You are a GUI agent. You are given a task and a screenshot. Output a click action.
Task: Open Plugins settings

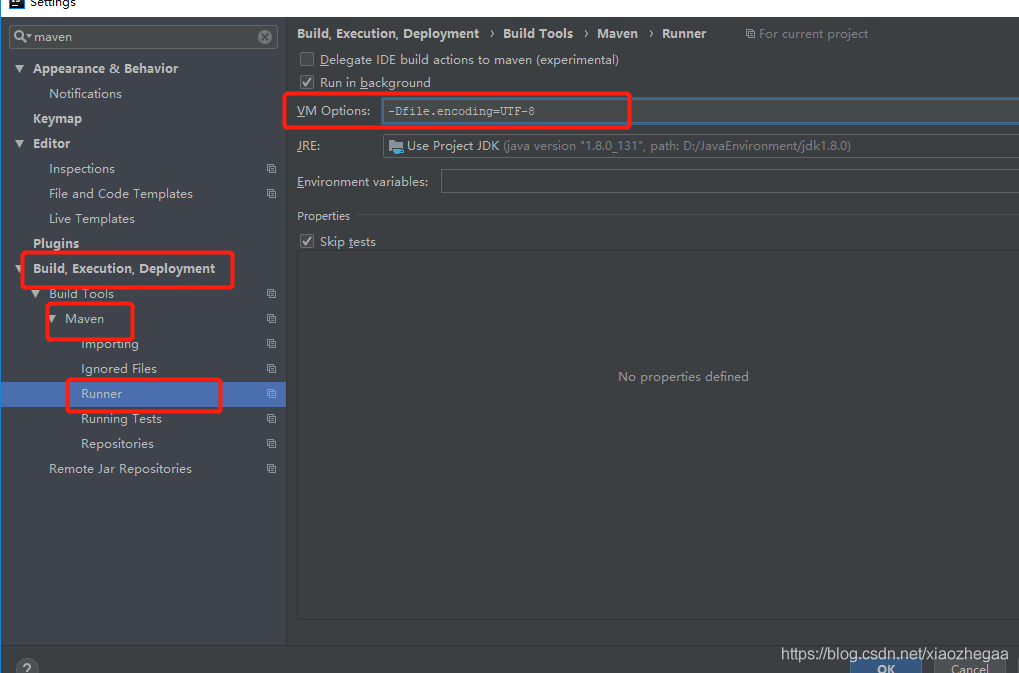[56, 244]
